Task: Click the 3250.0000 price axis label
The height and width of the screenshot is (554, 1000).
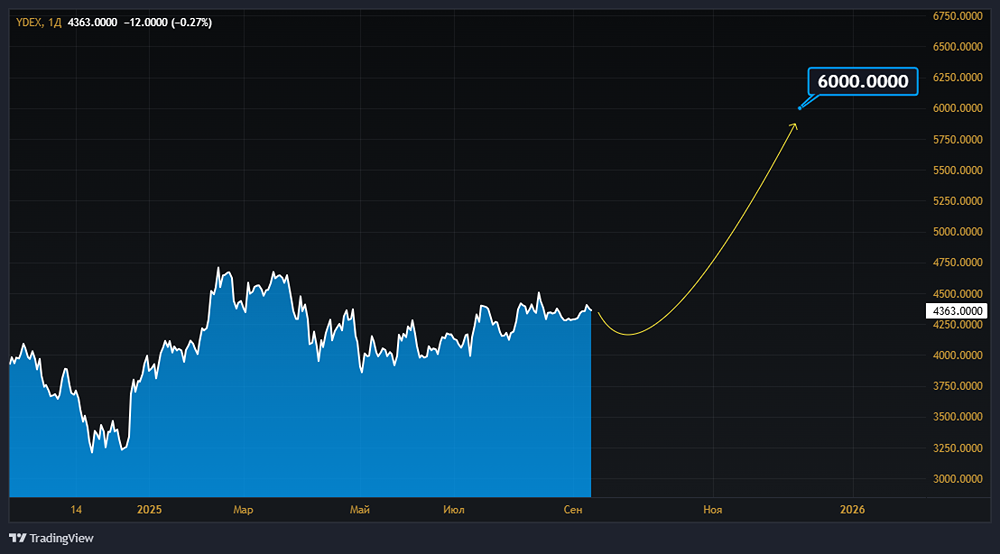Action: (957, 448)
